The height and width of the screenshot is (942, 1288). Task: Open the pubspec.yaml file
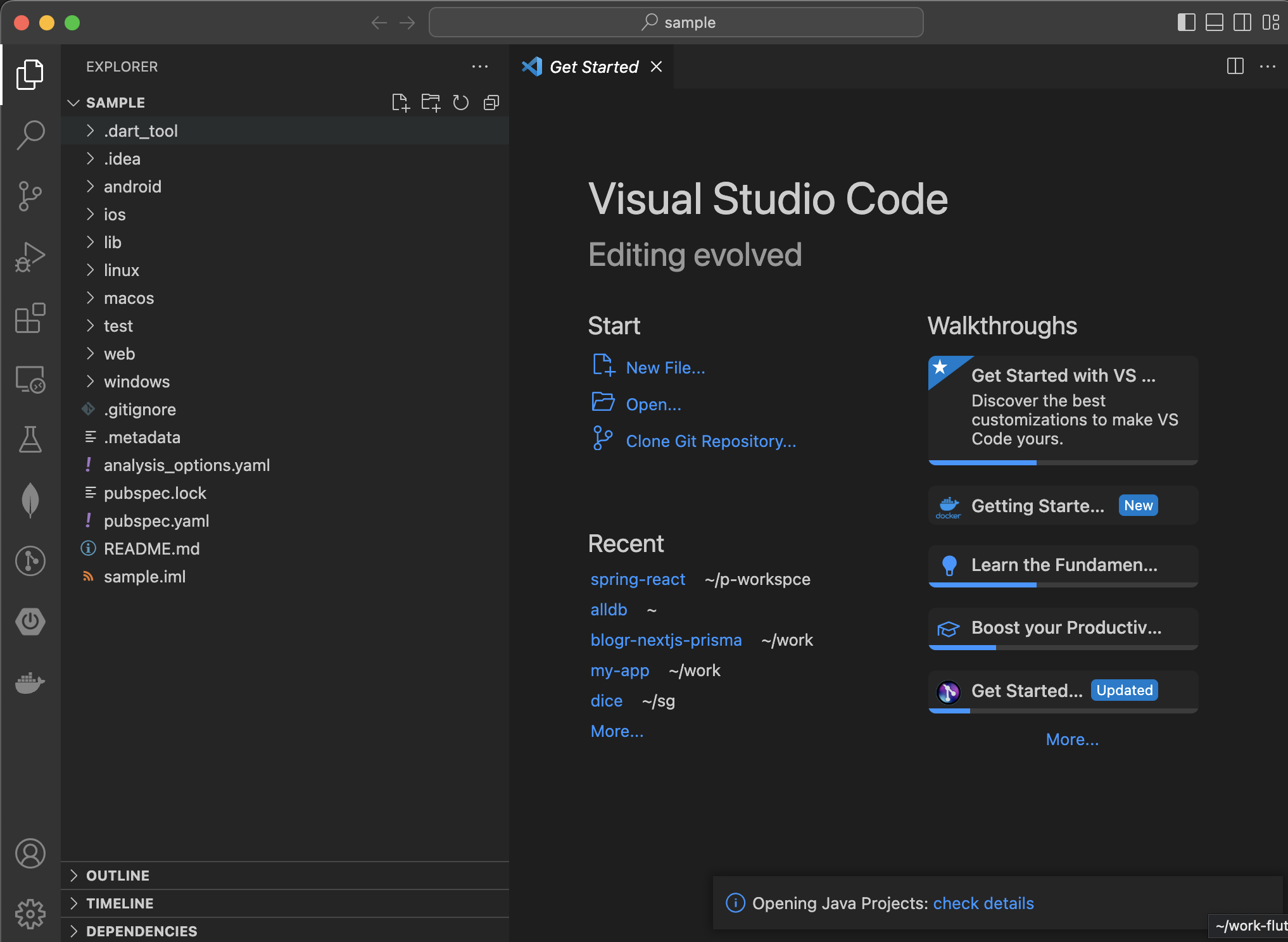156,521
